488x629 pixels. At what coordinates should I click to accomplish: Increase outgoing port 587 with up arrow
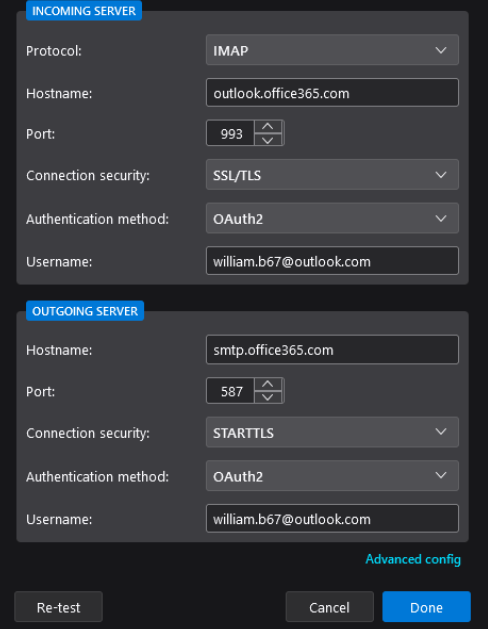coord(268,384)
